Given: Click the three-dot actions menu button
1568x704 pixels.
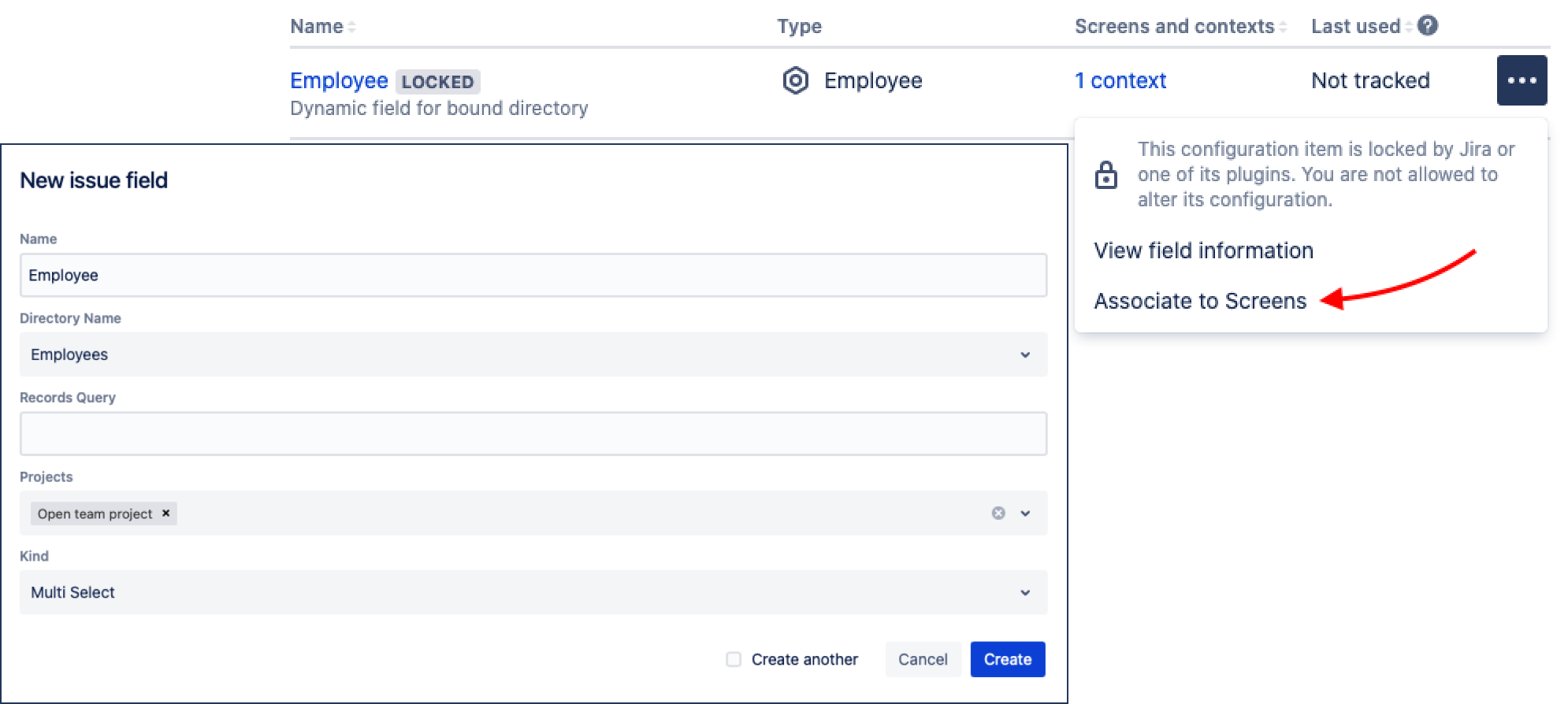Looking at the screenshot, I should coord(1521,80).
